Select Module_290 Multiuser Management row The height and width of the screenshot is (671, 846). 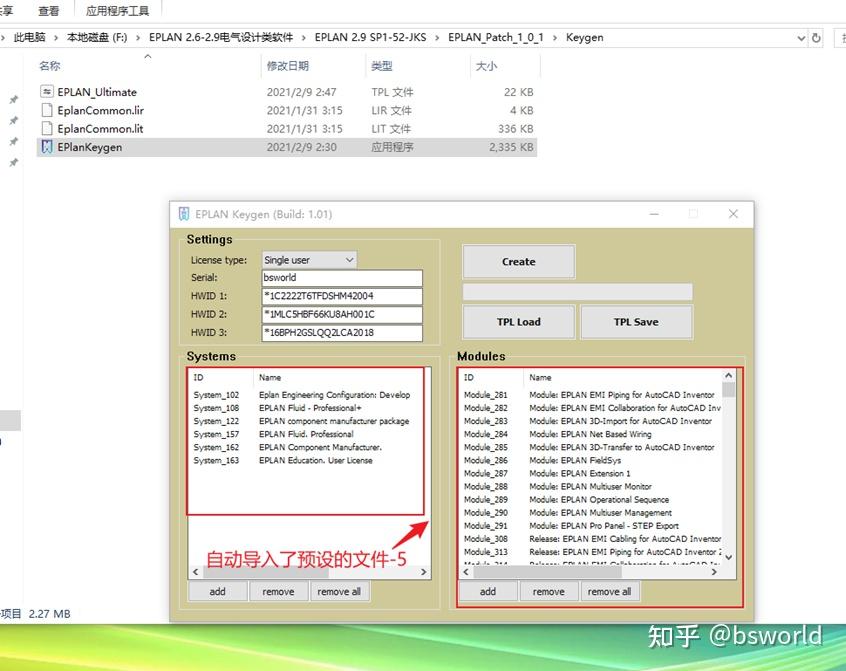[591, 513]
